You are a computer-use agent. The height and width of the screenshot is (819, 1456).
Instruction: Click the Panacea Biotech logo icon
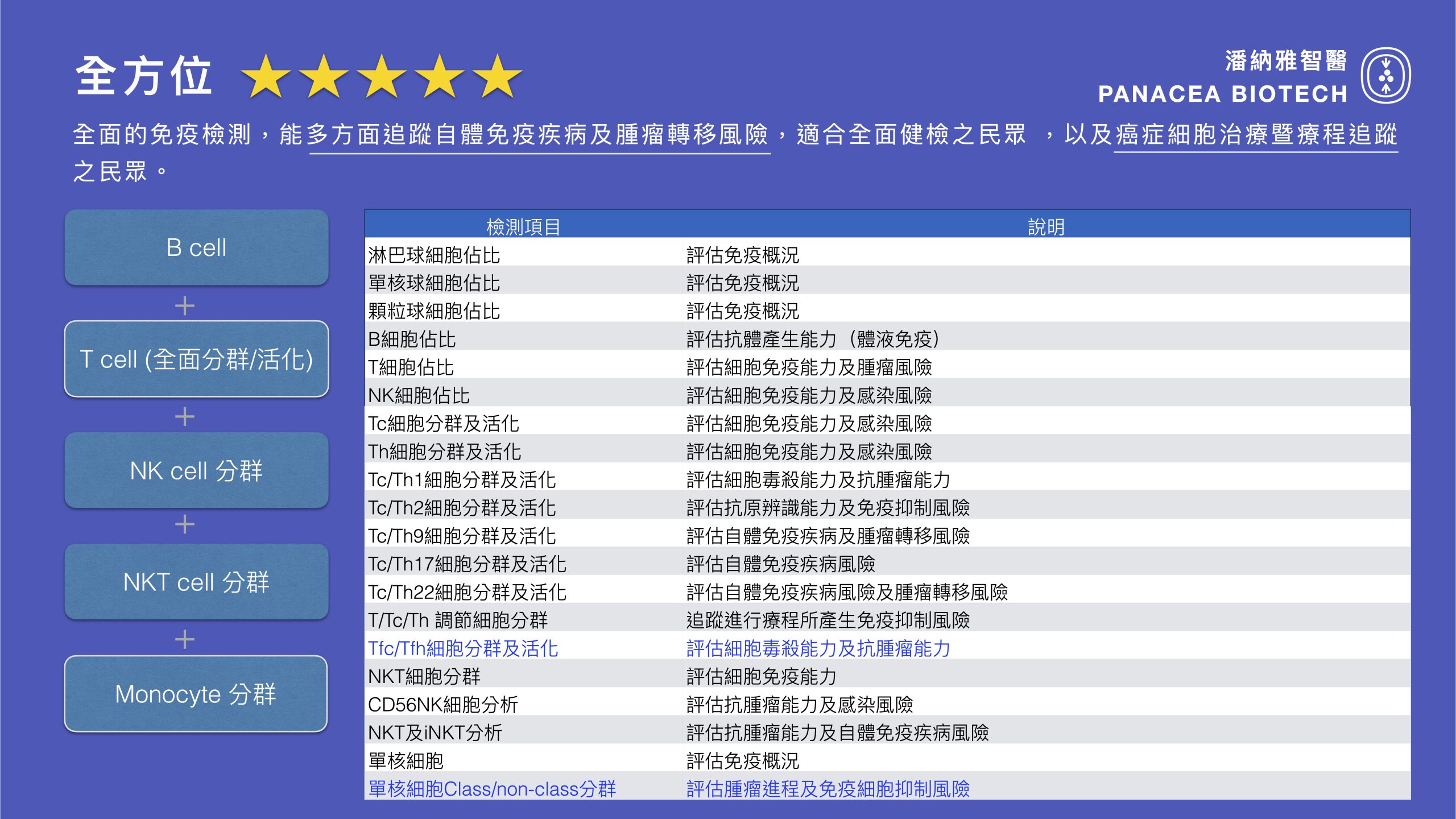pyautogui.click(x=1385, y=76)
